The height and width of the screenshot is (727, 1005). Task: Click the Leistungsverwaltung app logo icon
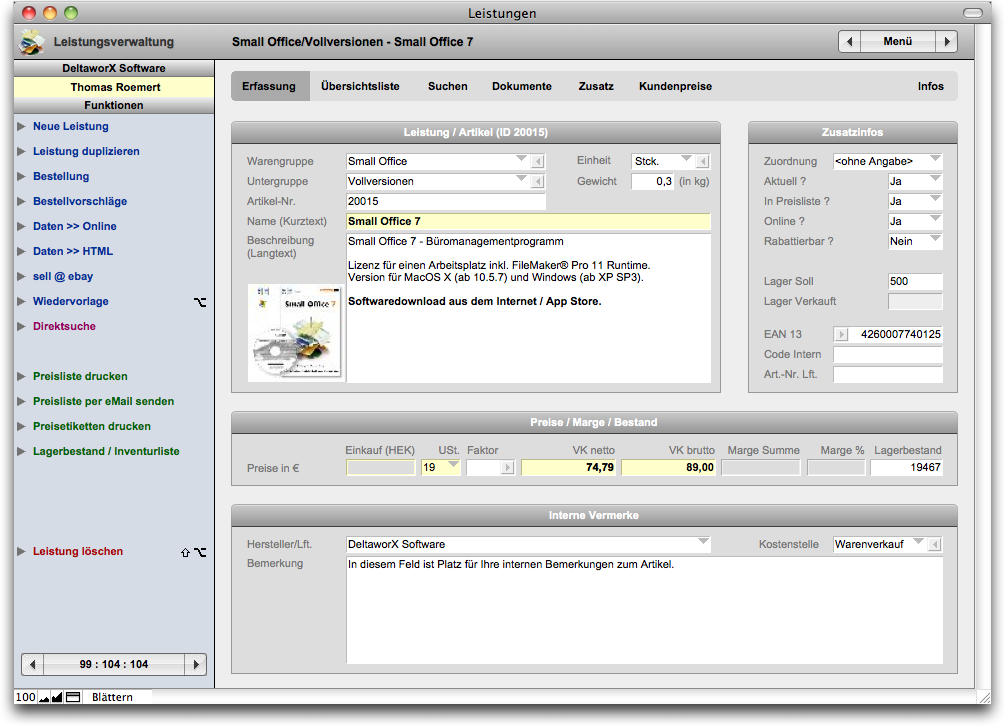(31, 42)
